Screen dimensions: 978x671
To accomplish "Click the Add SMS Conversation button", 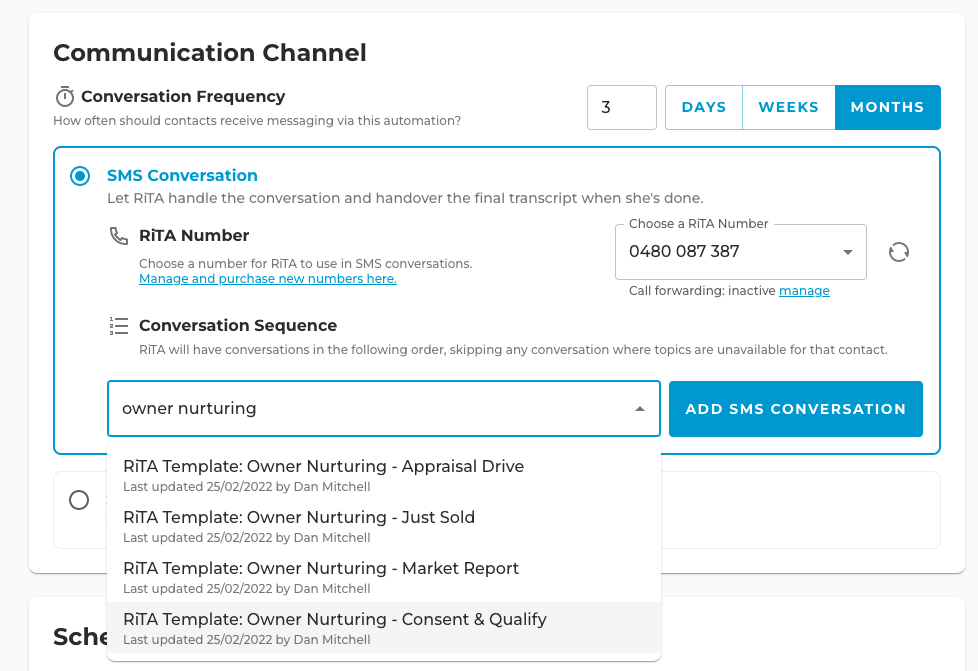I will [x=796, y=409].
